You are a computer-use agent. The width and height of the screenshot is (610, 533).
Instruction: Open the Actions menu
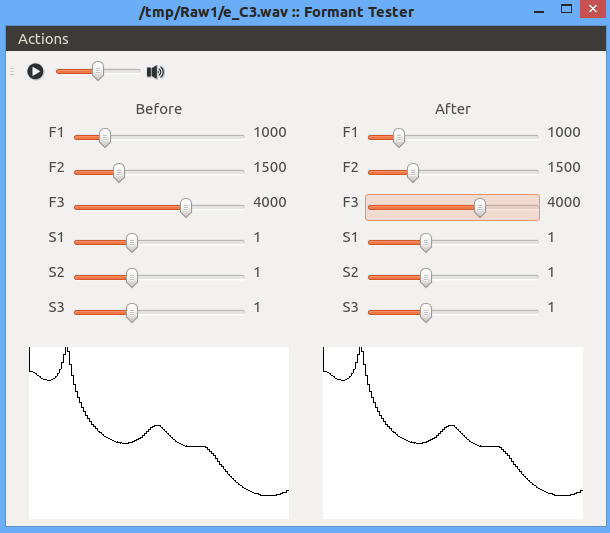(x=43, y=39)
